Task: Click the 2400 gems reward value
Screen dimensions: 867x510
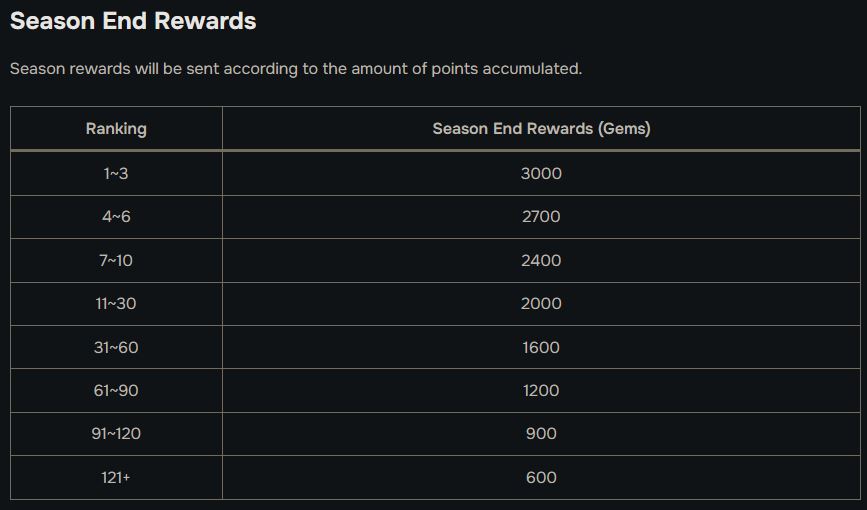Action: tap(541, 261)
